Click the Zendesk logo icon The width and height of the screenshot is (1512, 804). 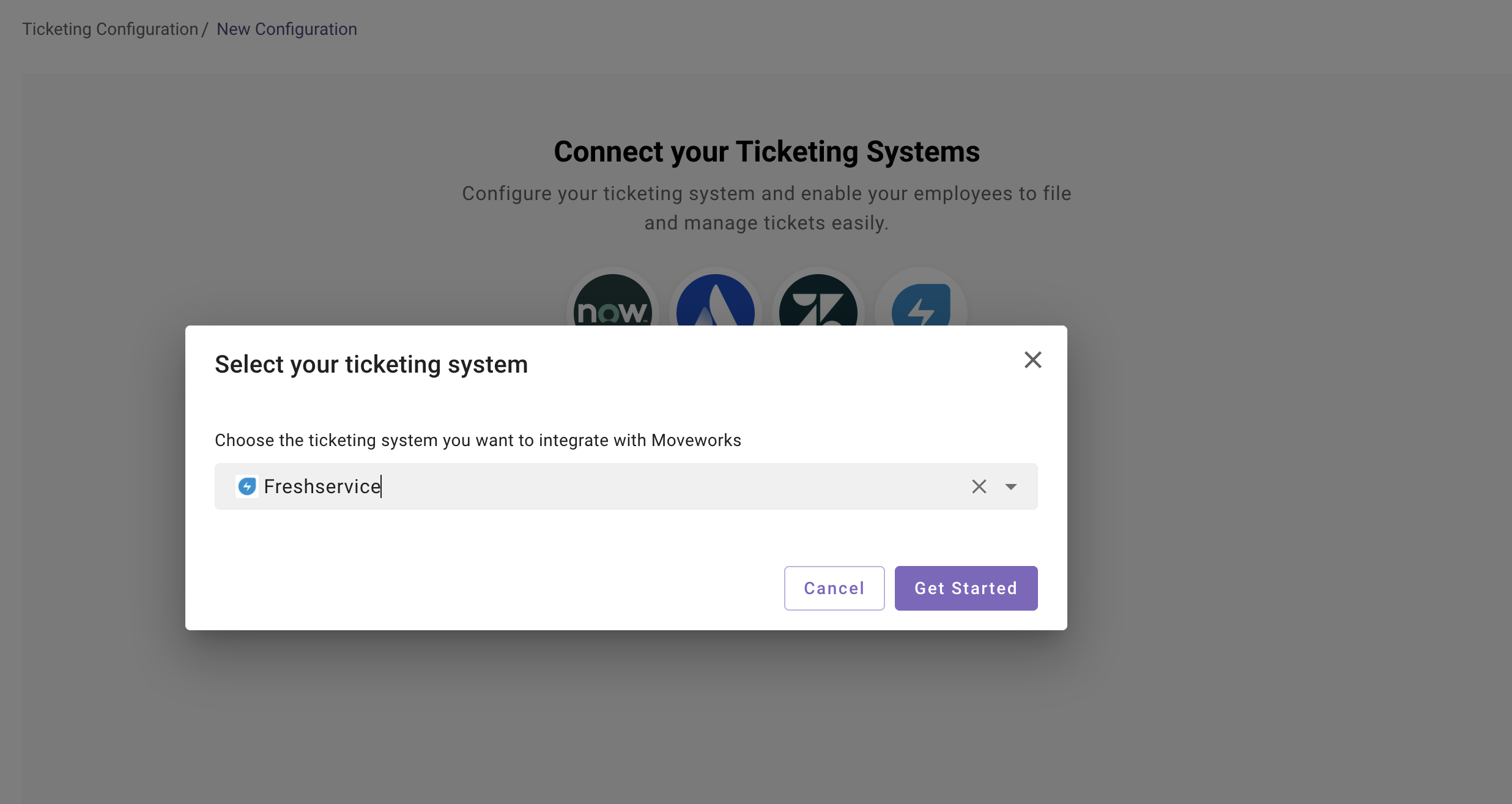pos(818,303)
